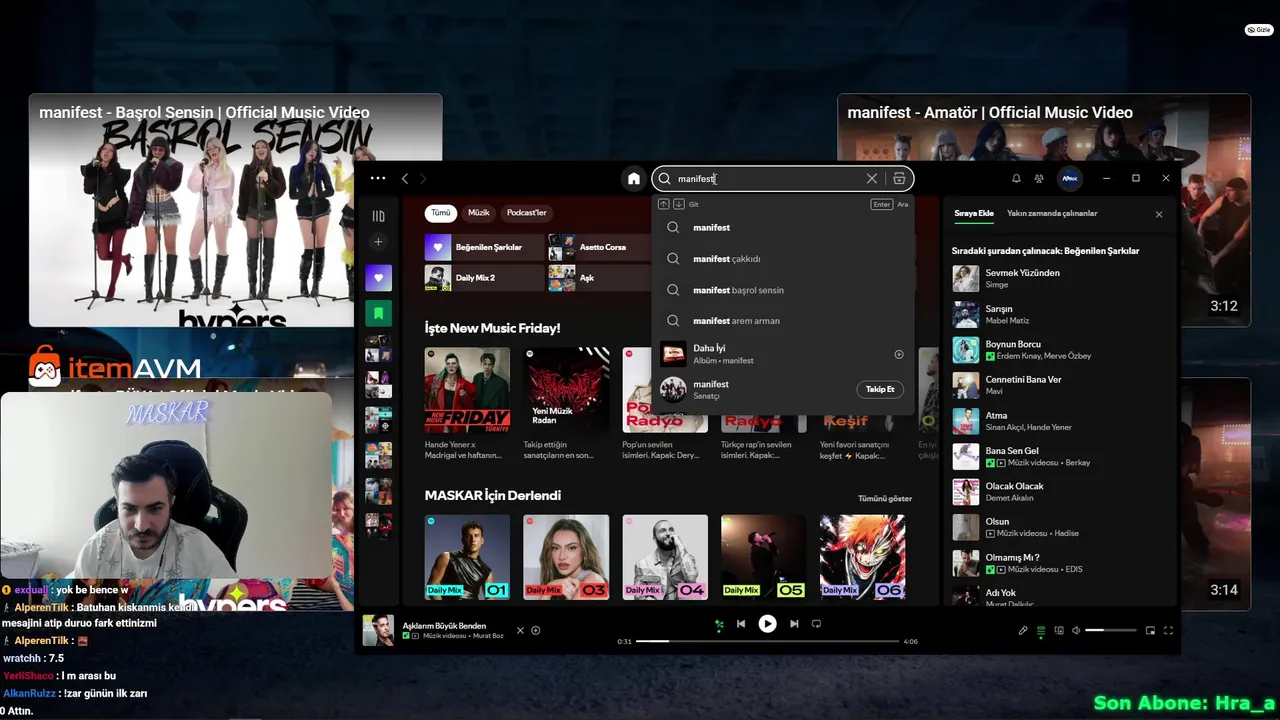
Task: Expand Your Library sidebar icon
Action: coord(378,216)
